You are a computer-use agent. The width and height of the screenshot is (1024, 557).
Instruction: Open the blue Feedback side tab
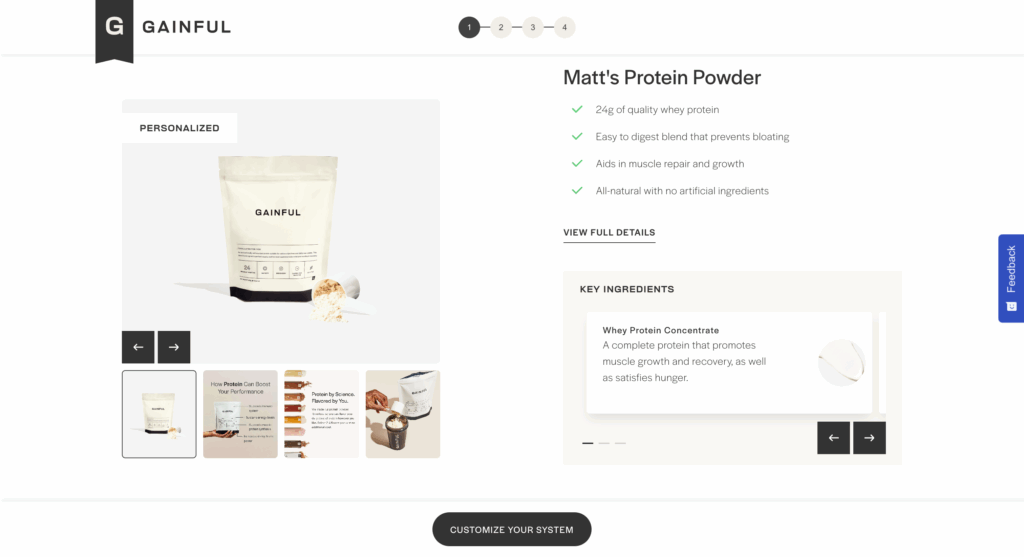[x=1011, y=278]
